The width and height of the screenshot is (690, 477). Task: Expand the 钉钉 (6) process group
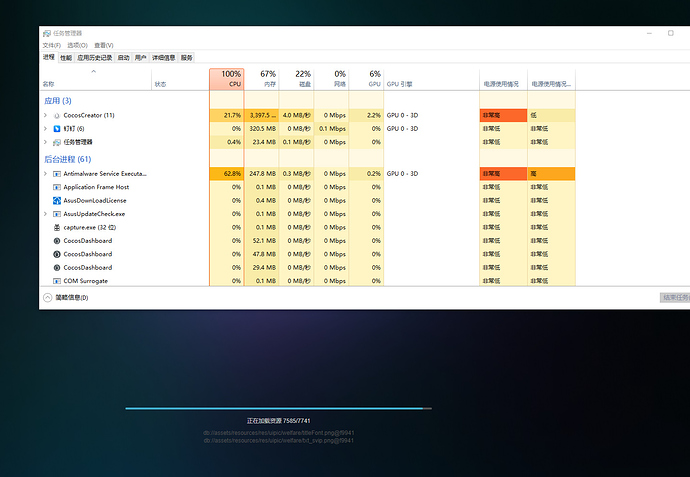45,128
